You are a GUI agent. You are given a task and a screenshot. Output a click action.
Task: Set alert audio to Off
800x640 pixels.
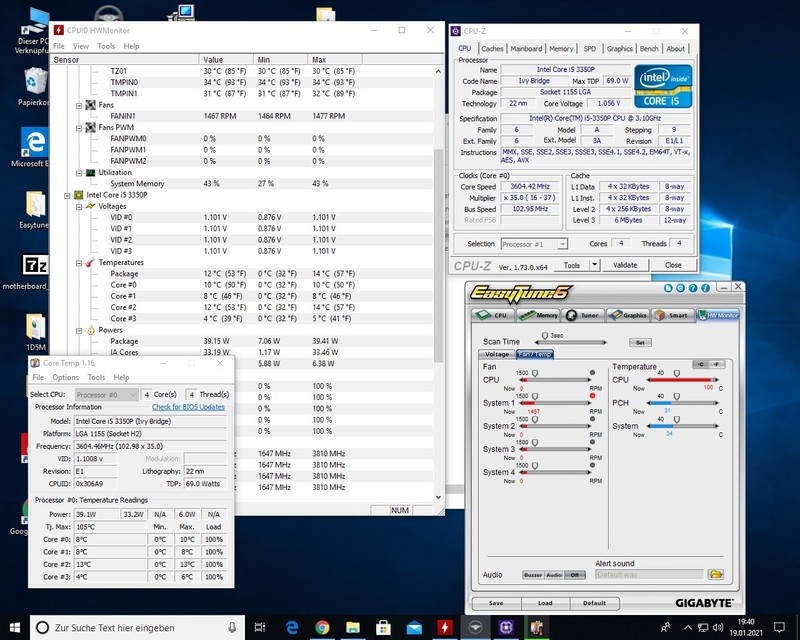click(x=575, y=575)
